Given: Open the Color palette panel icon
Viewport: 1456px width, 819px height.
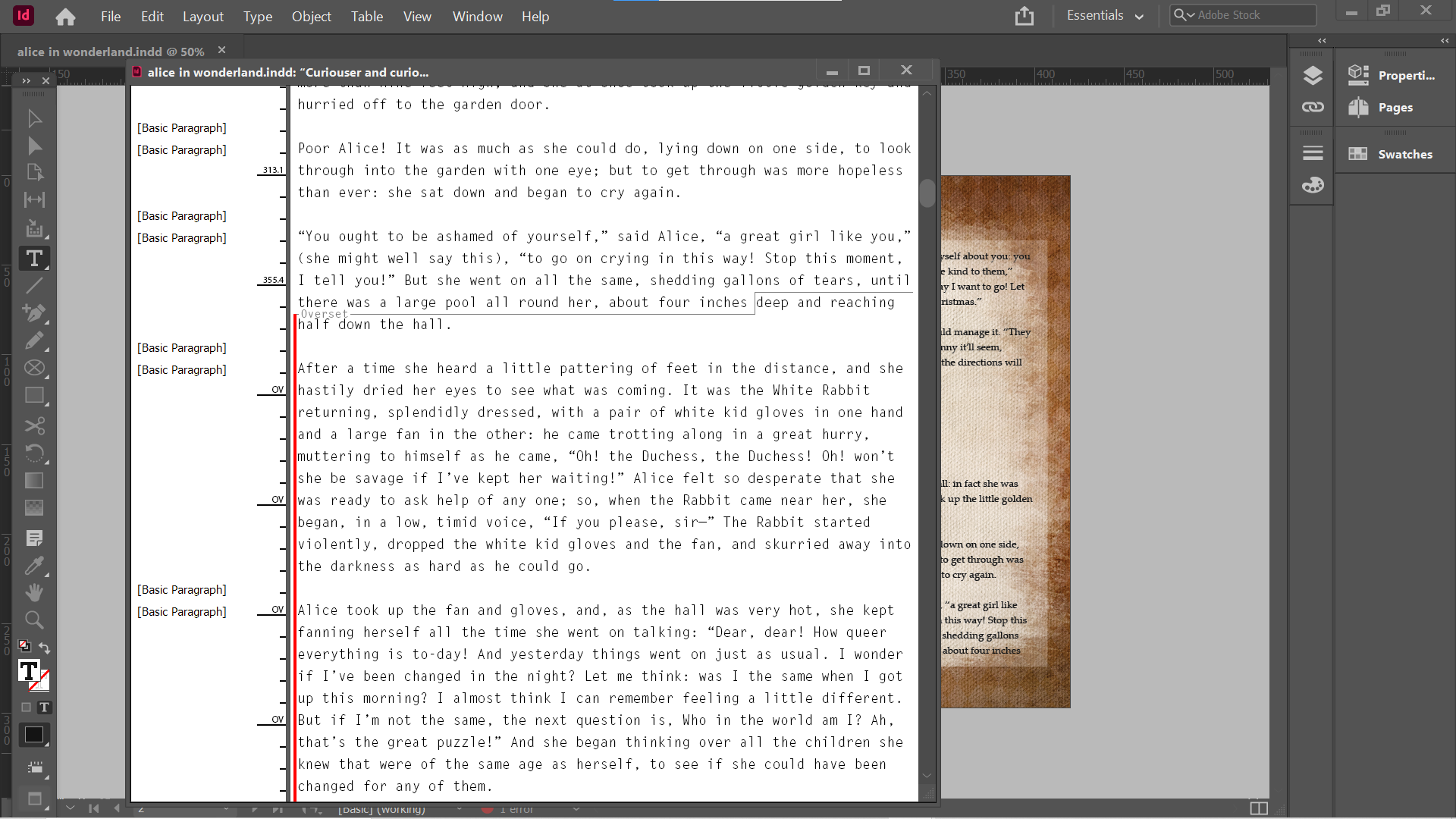Looking at the screenshot, I should [x=1313, y=185].
